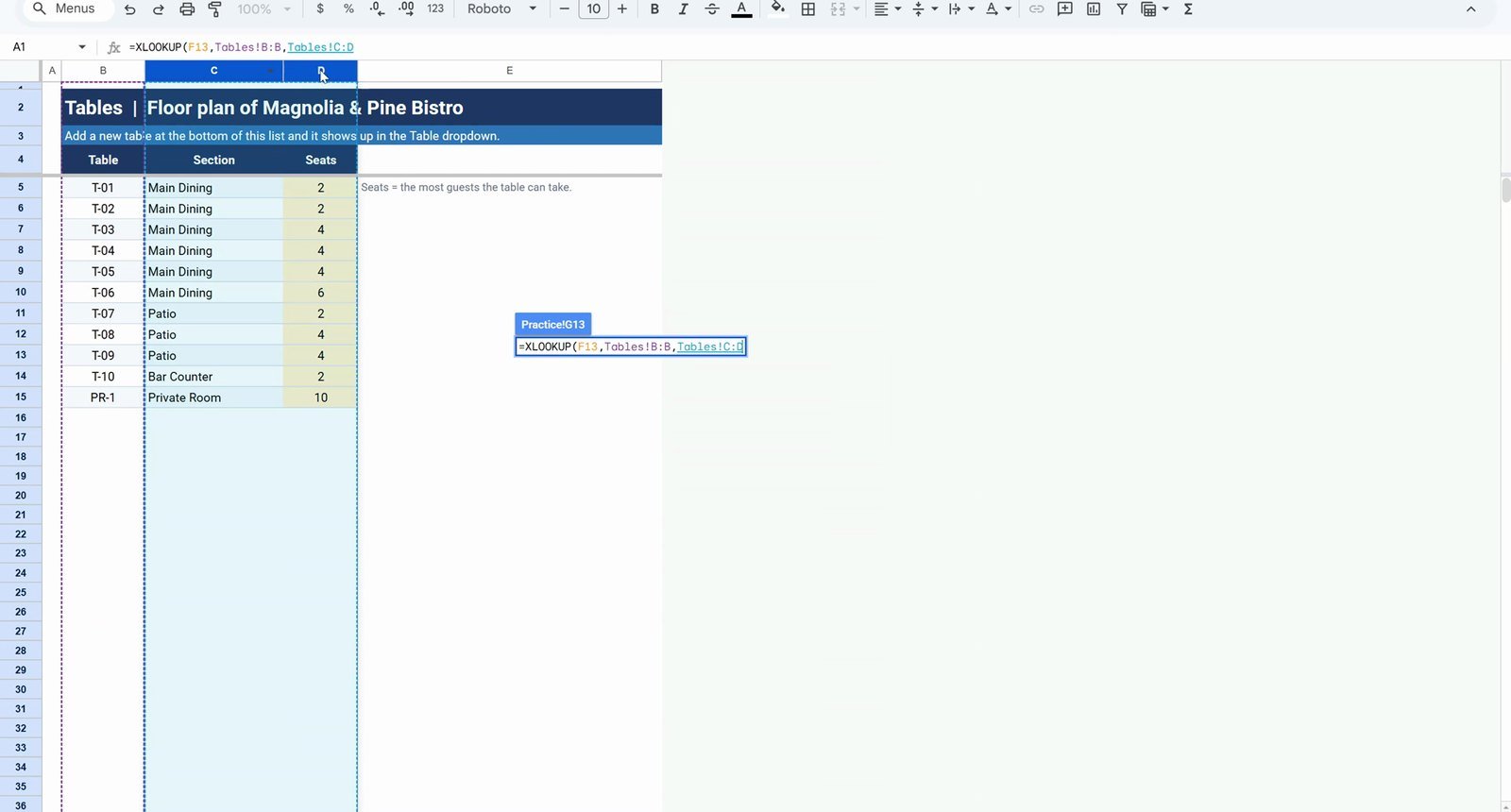This screenshot has height=812, width=1511.
Task: Open the borders tool
Action: coord(808,8)
